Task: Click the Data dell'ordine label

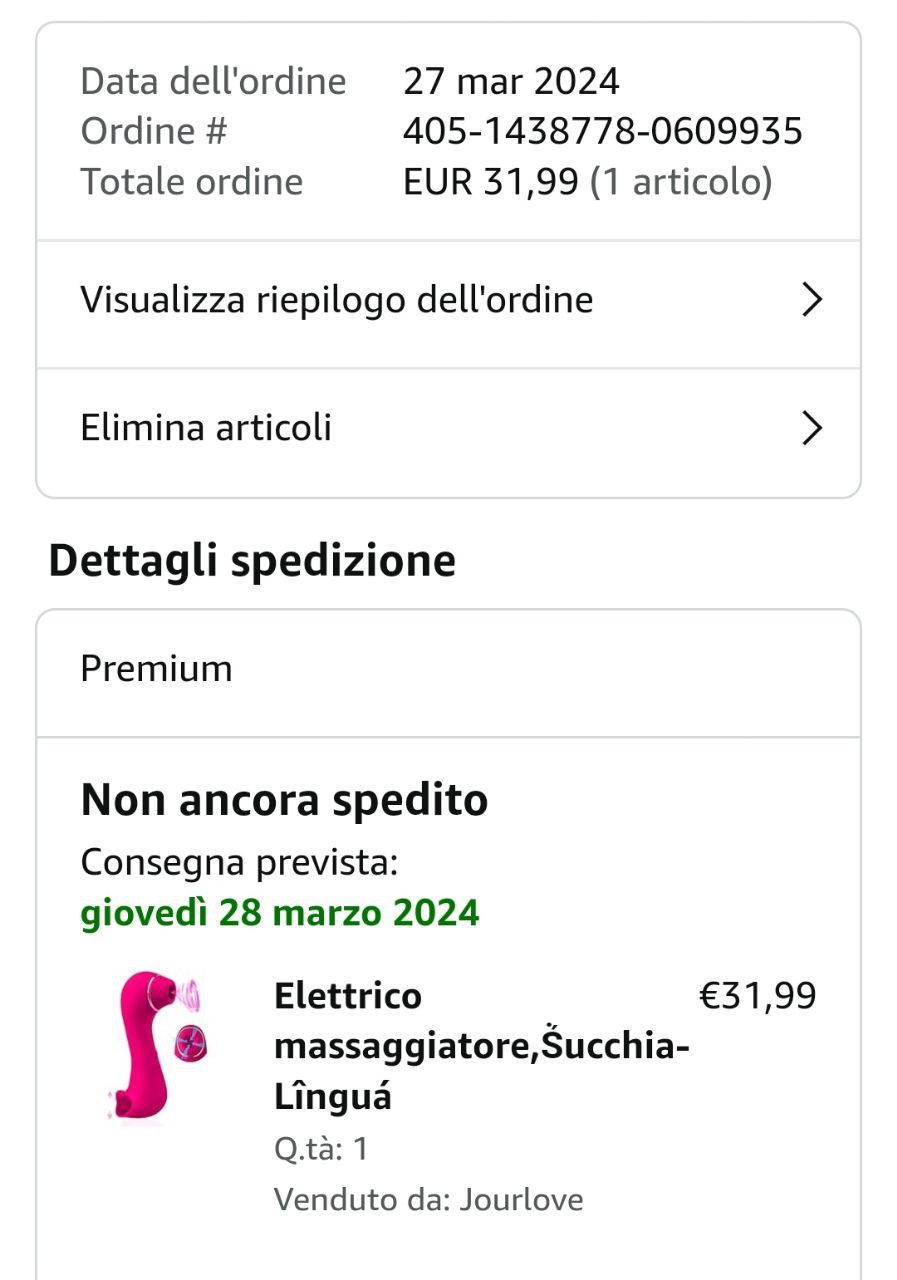Action: [x=213, y=81]
